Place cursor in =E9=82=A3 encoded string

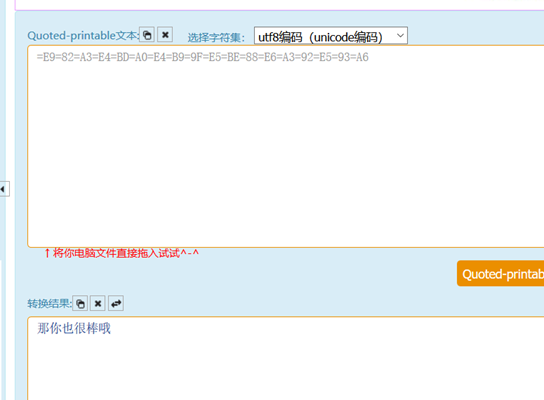[x=203, y=57]
